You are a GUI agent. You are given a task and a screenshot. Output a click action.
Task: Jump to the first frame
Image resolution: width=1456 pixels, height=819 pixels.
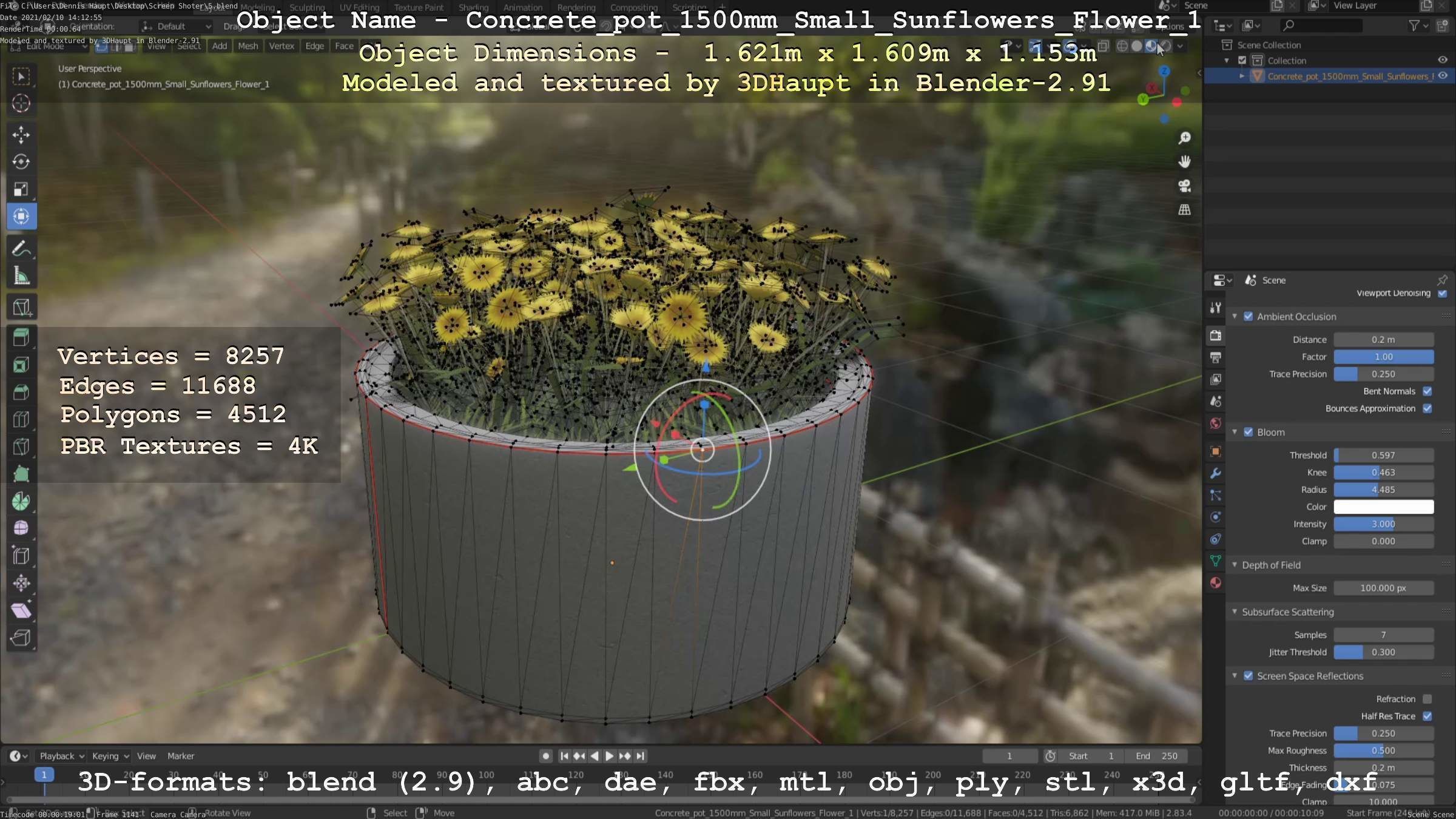564,756
